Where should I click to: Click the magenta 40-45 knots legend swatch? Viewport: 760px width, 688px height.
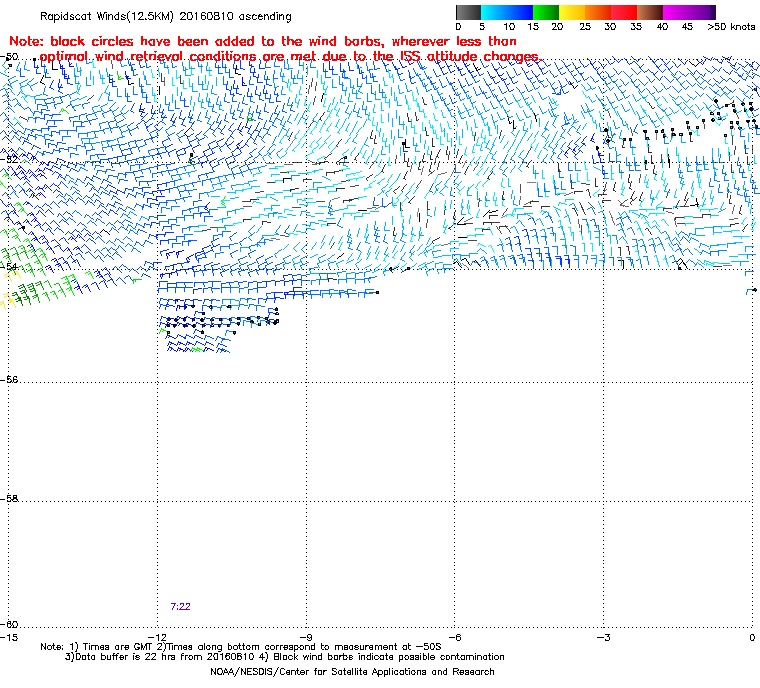tap(676, 12)
